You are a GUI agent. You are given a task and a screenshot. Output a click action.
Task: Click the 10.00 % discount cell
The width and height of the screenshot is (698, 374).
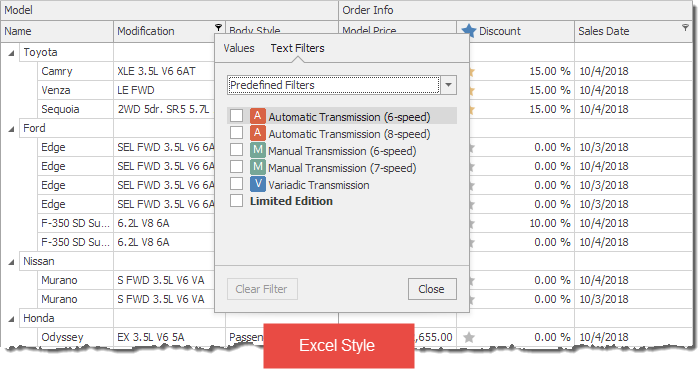522,223
